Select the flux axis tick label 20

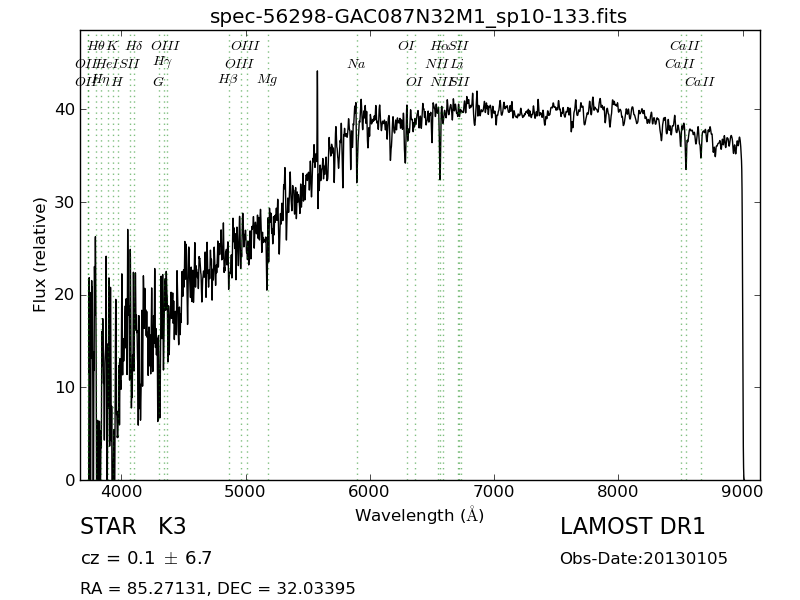click(x=65, y=295)
